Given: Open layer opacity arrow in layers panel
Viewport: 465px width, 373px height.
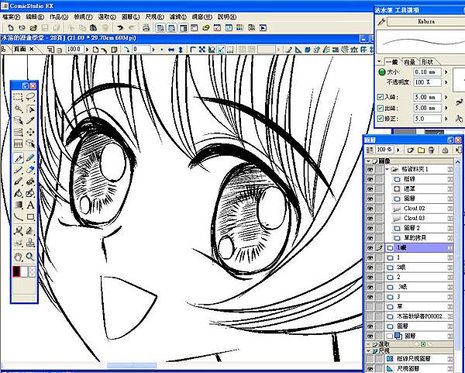Looking at the screenshot, I should pos(398,150).
